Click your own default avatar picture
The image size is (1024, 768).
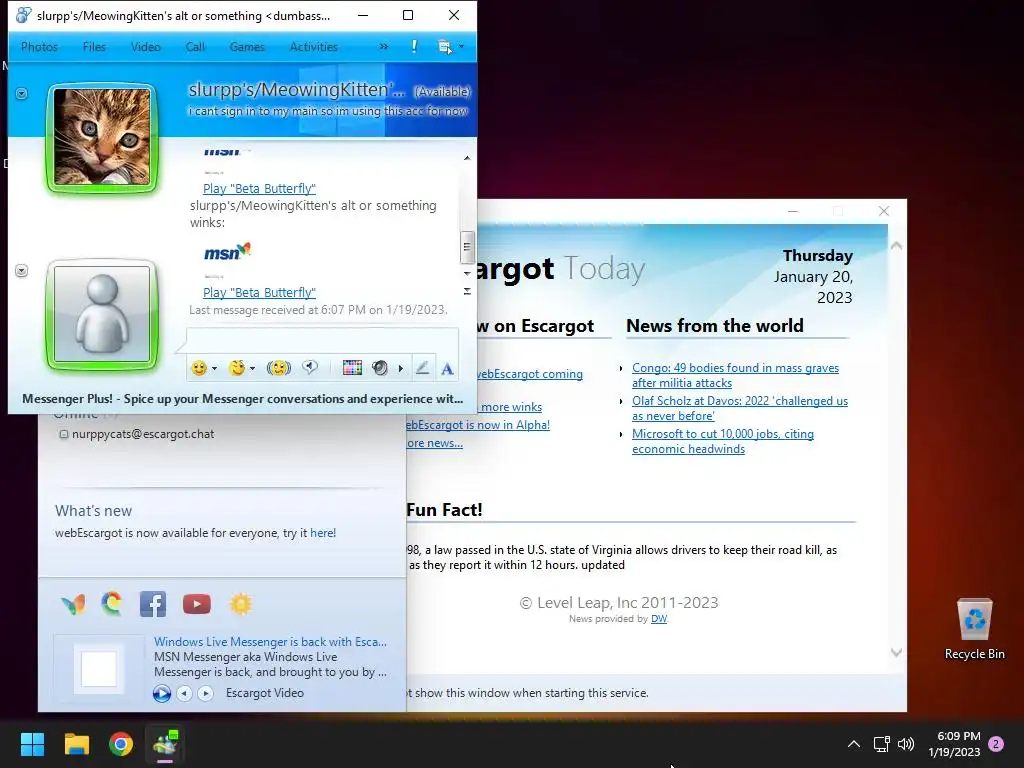coord(102,314)
